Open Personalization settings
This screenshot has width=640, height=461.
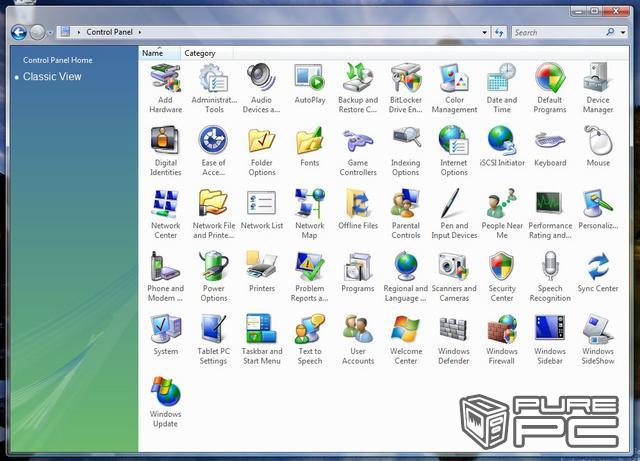tap(598, 209)
